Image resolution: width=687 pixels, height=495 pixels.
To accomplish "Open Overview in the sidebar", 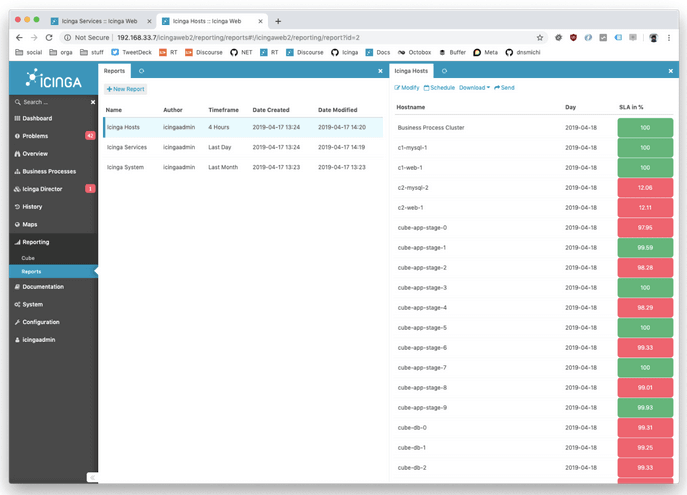I will pyautogui.click(x=53, y=154).
